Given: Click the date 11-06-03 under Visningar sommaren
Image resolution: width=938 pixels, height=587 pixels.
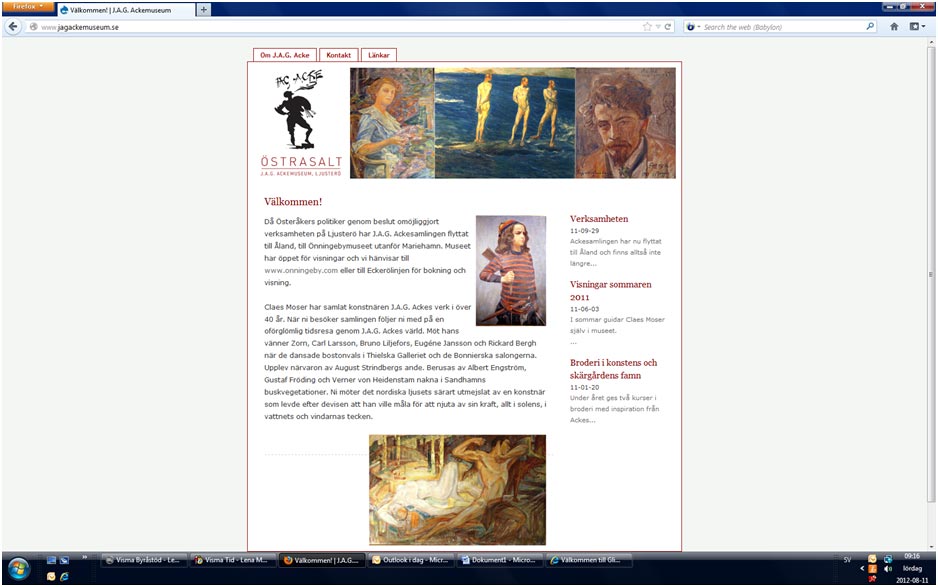Looking at the screenshot, I should coord(584,309).
